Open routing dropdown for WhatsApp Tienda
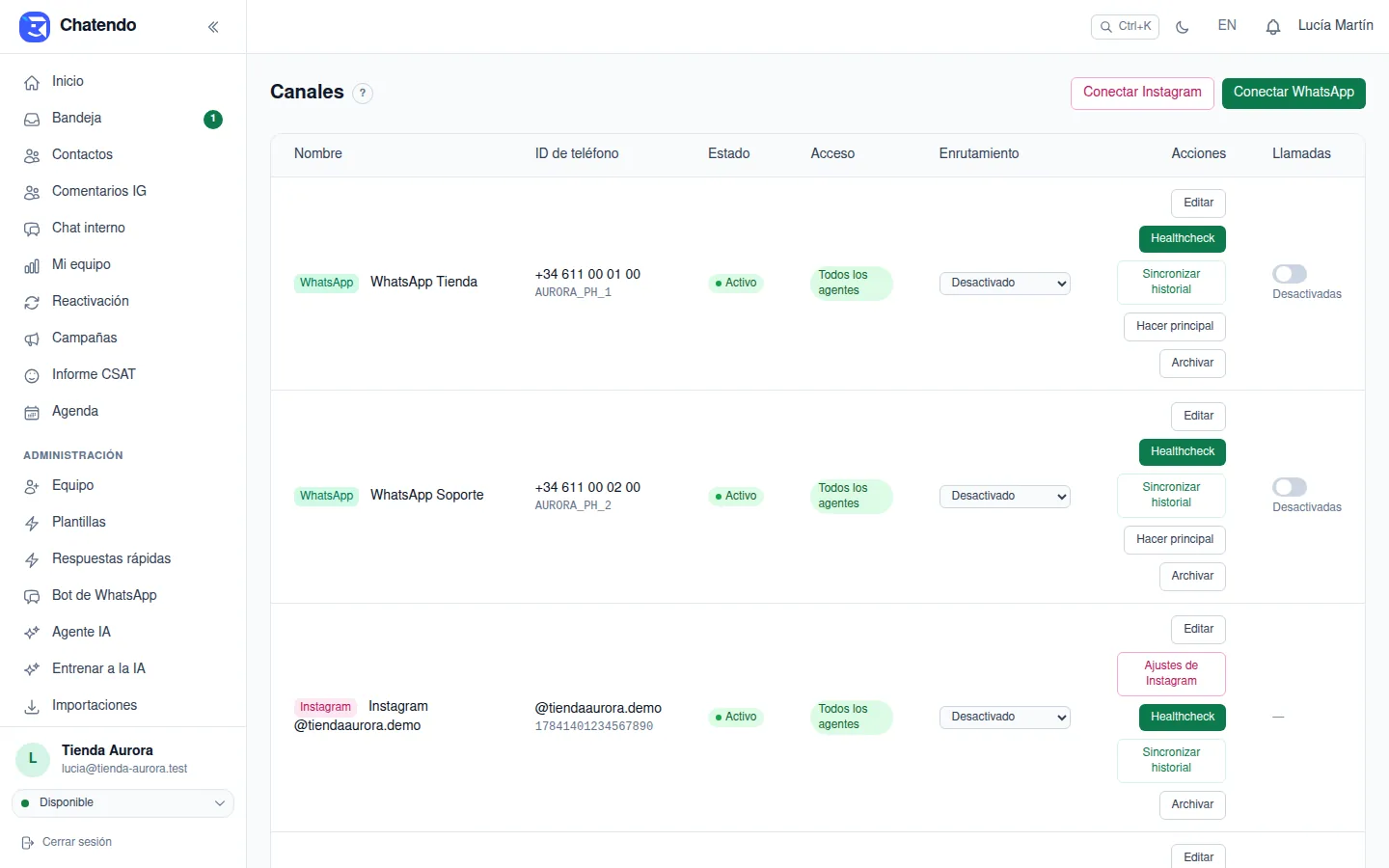This screenshot has width=1389, height=868. click(x=1004, y=284)
